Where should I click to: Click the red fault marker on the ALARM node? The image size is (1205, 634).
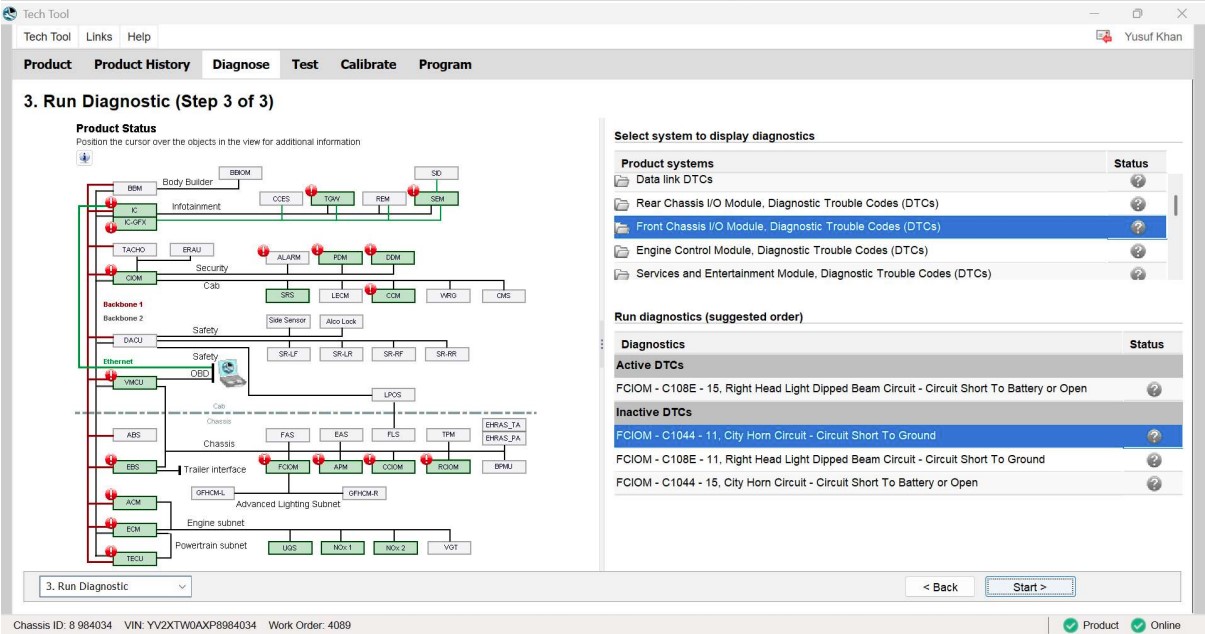coord(265,249)
